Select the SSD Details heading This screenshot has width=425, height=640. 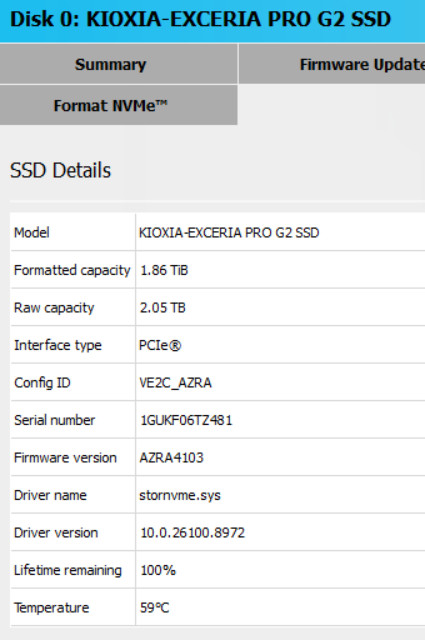tap(60, 170)
